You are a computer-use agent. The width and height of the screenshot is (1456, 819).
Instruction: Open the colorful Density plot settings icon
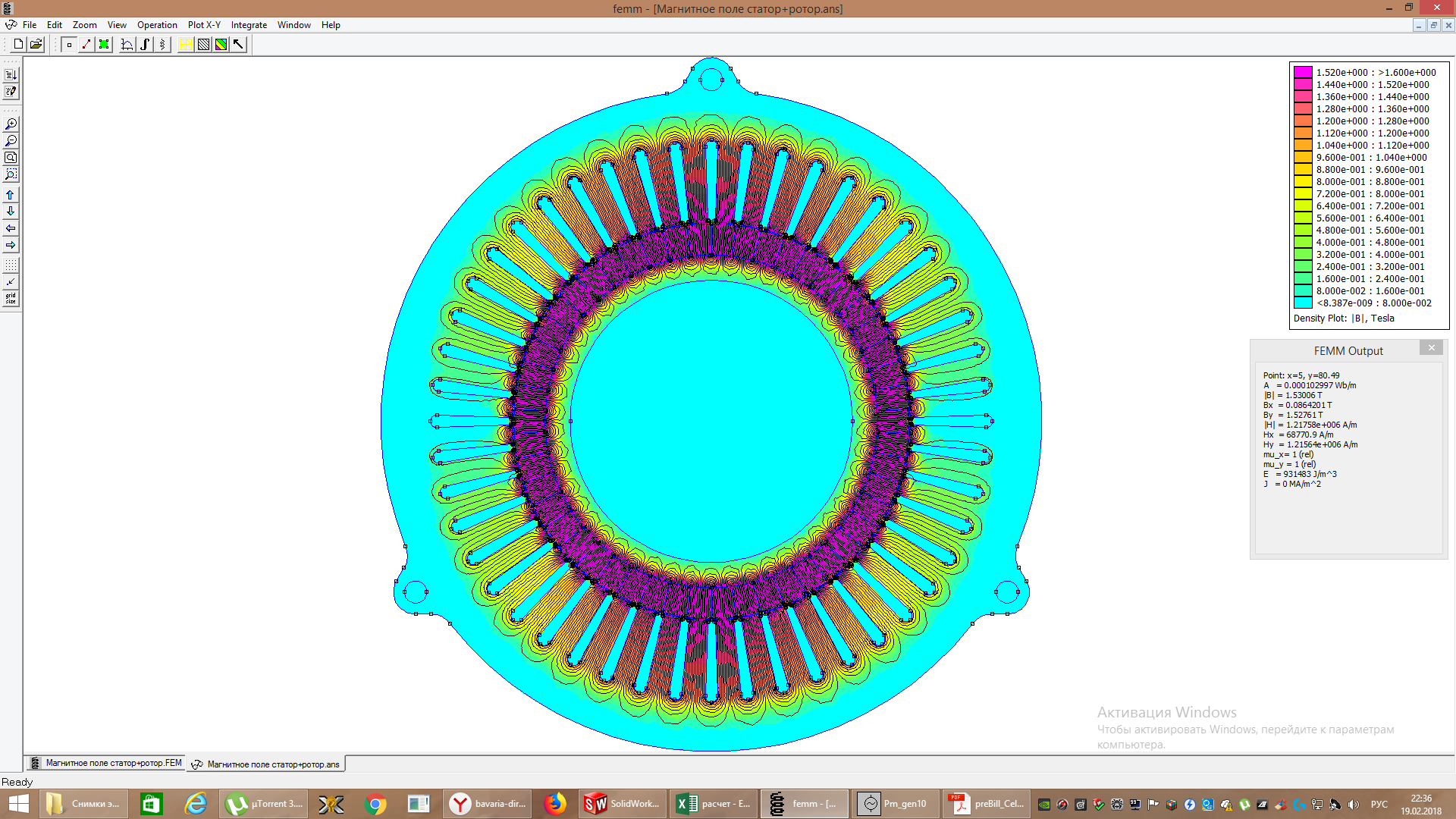click(221, 45)
